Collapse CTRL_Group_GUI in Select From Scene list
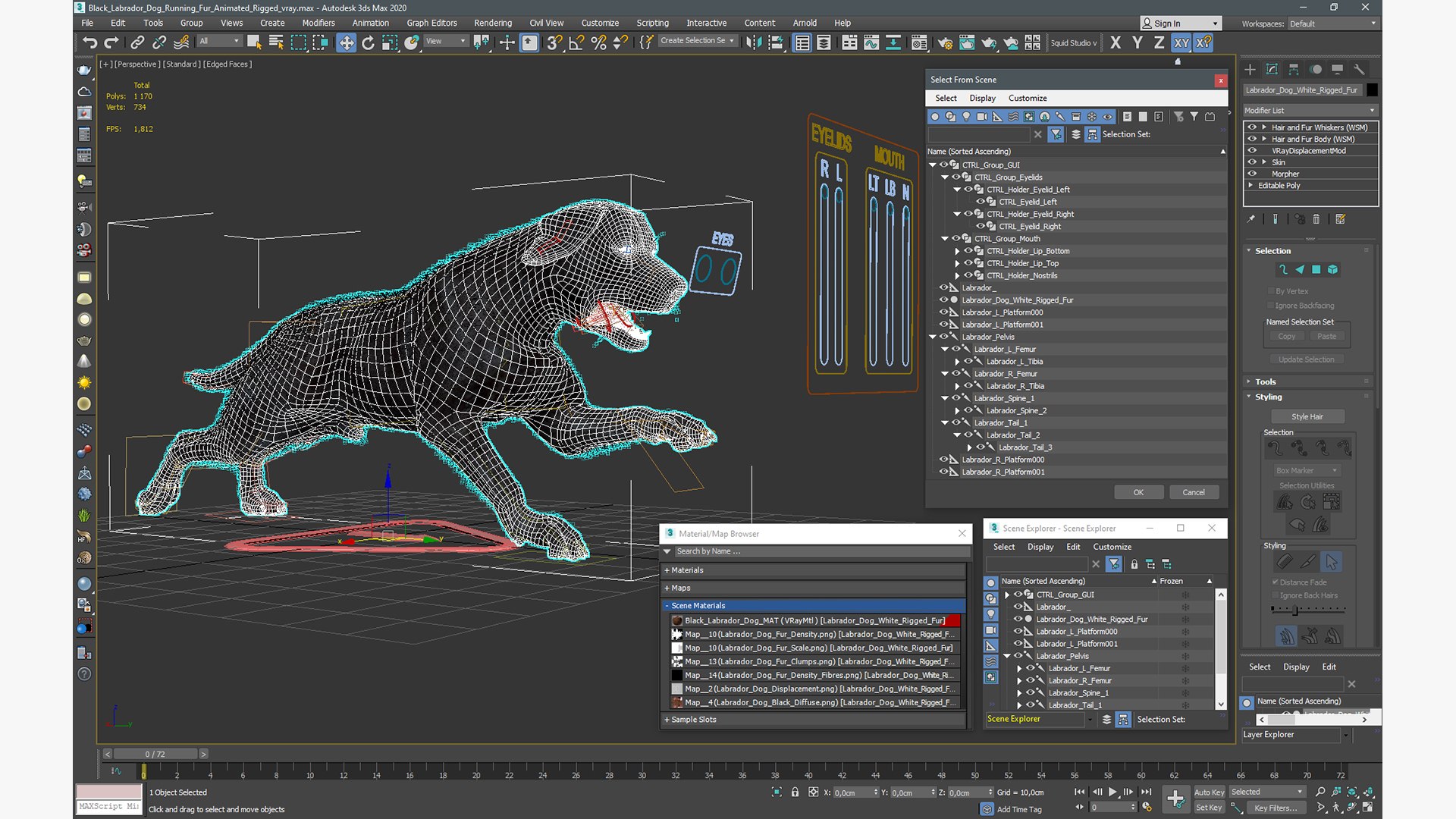Viewport: 1456px width, 819px height. 933,165
